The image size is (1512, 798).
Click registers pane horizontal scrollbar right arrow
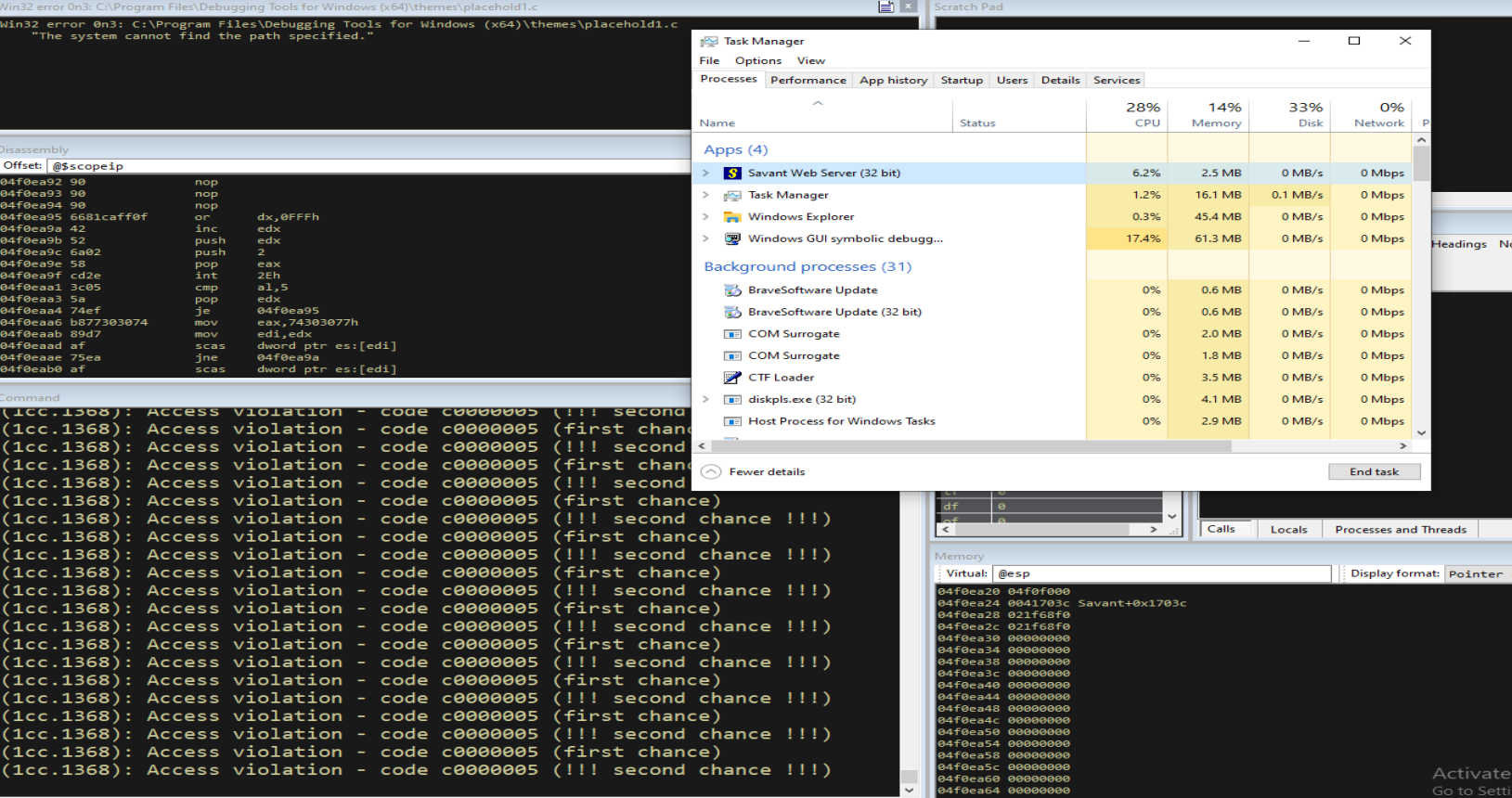tap(1154, 530)
